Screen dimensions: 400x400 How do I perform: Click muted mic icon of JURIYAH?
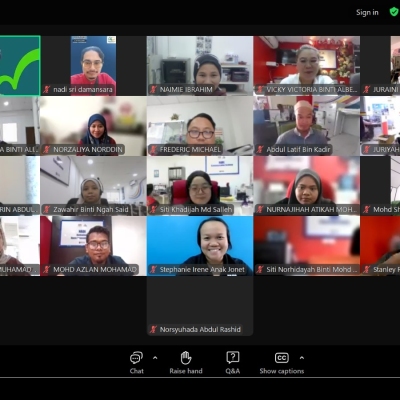tap(367, 149)
